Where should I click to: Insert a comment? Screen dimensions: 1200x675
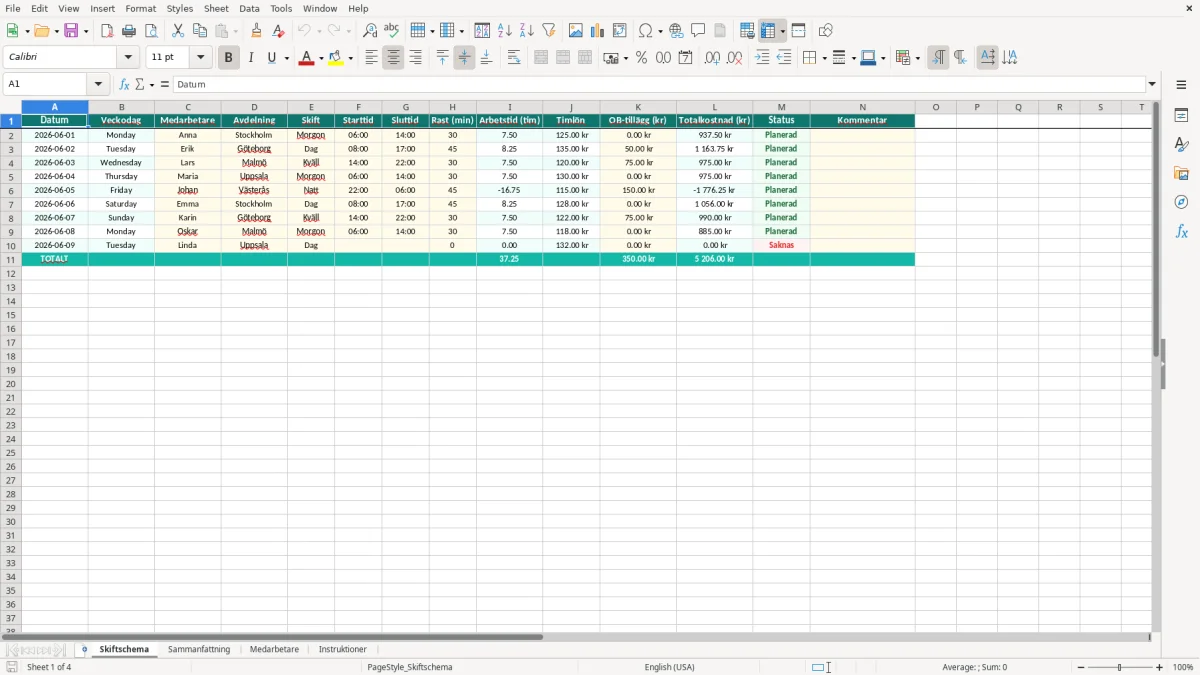tap(698, 30)
